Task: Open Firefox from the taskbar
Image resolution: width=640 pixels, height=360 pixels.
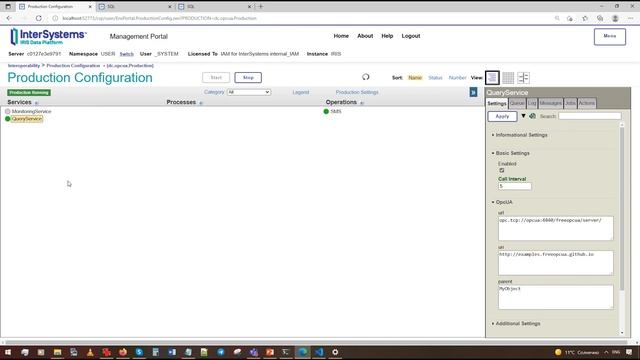Action: [123, 352]
